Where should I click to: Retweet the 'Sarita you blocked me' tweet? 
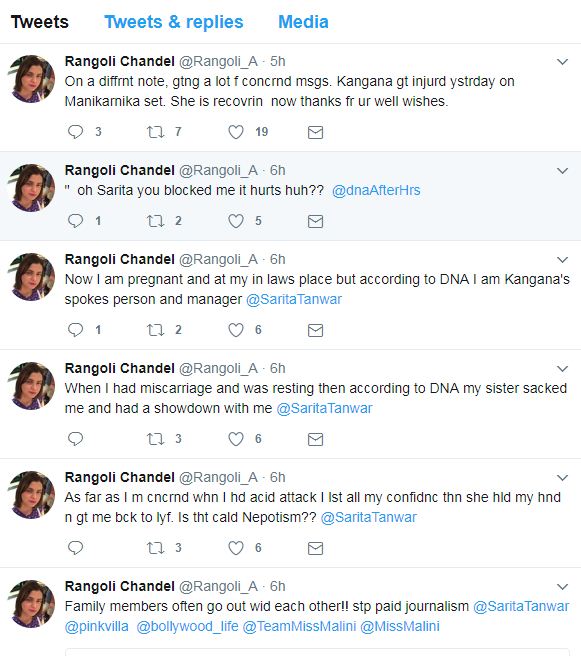pyautogui.click(x=156, y=221)
